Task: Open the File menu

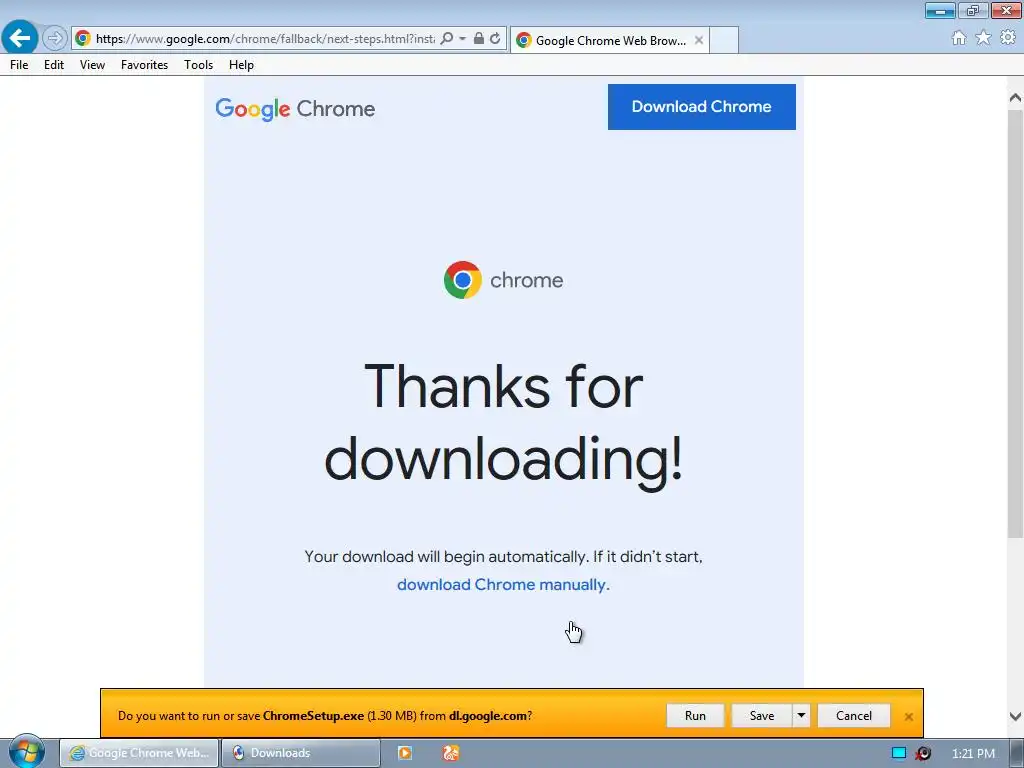Action: [x=19, y=65]
